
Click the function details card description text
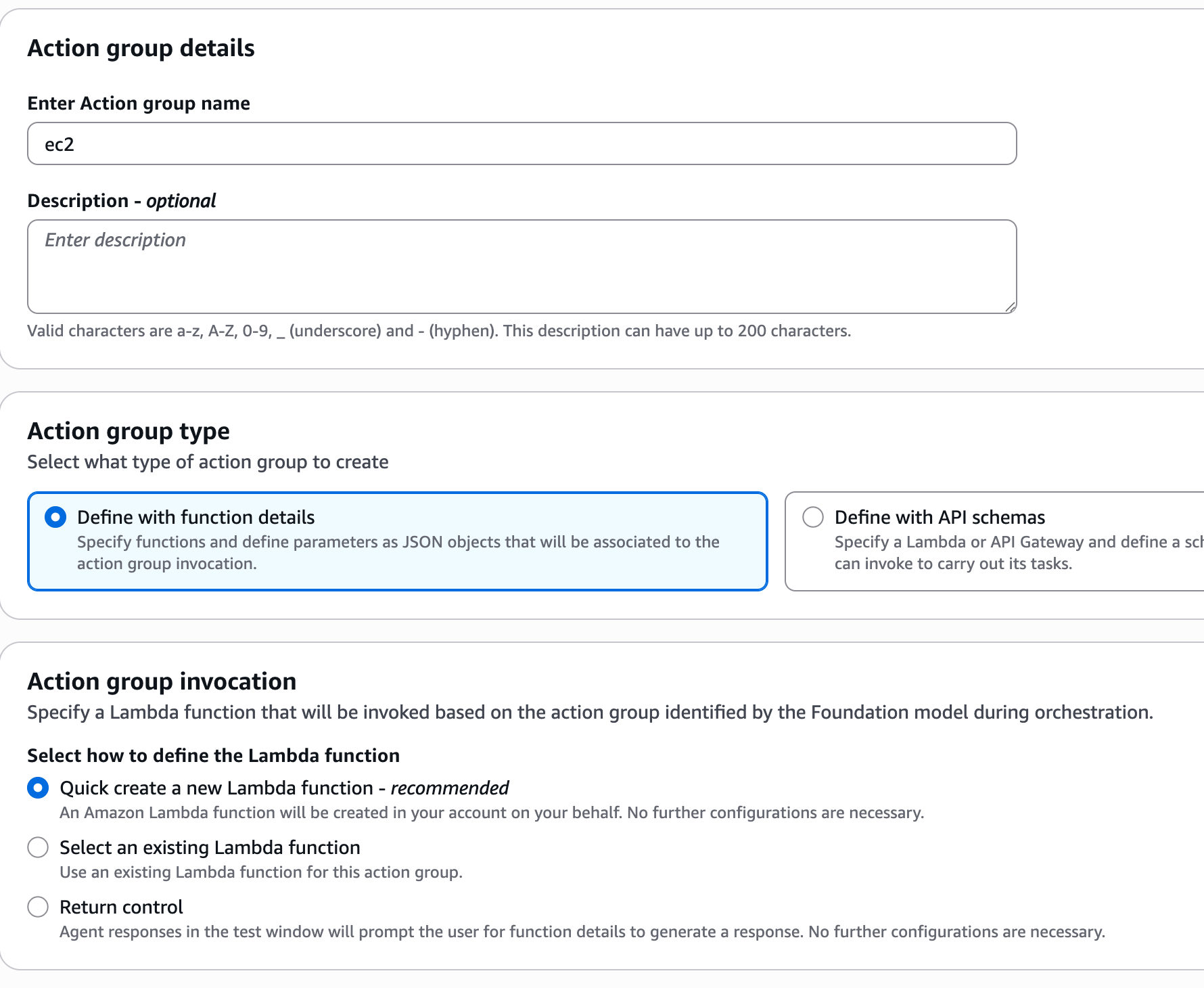pyautogui.click(x=398, y=553)
